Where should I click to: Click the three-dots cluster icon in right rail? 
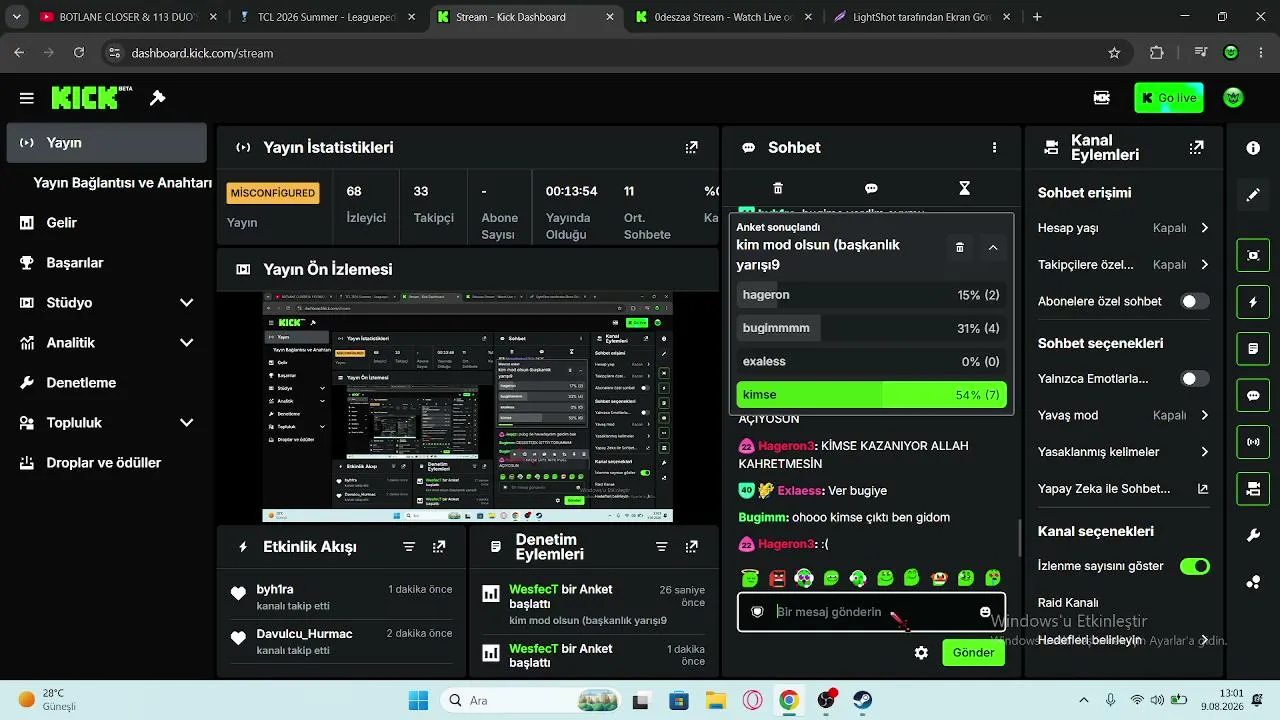(x=1253, y=582)
